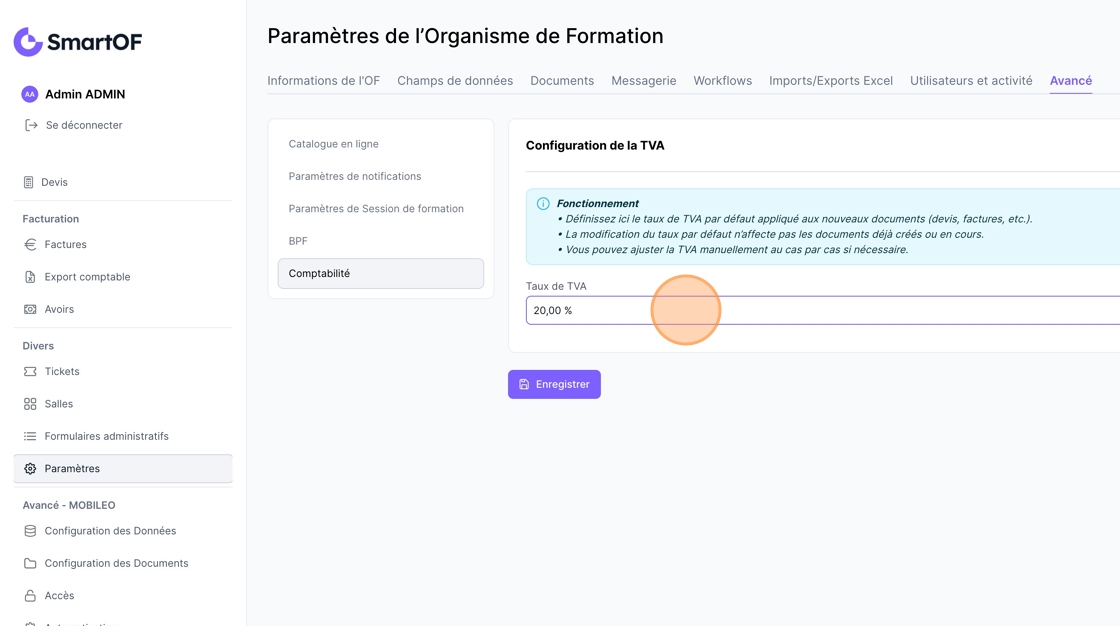This screenshot has width=1120, height=626.
Task: Click the gear icon next to Paramètres
Action: 30,469
